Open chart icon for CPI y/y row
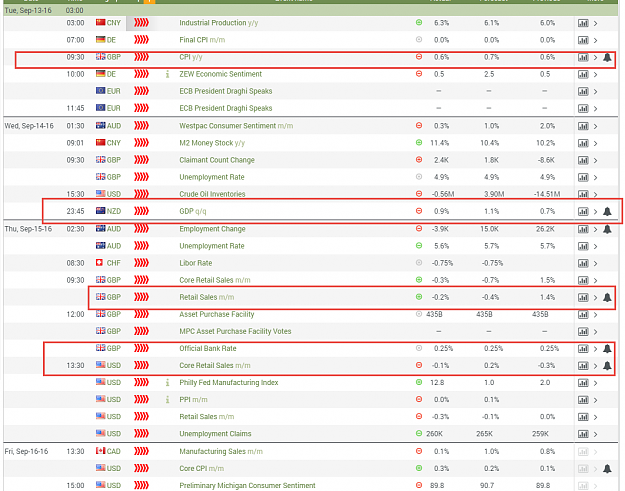Image resolution: width=625 pixels, height=491 pixels. point(583,57)
